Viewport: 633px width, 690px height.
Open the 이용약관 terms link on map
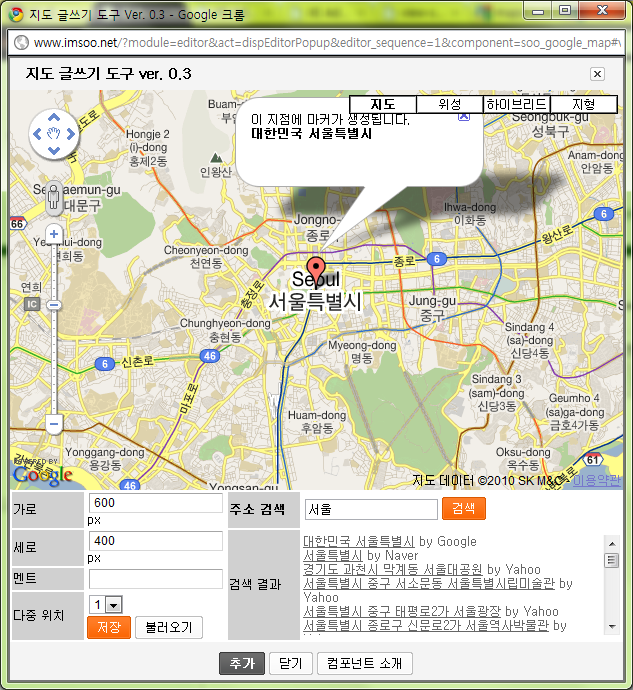597,481
